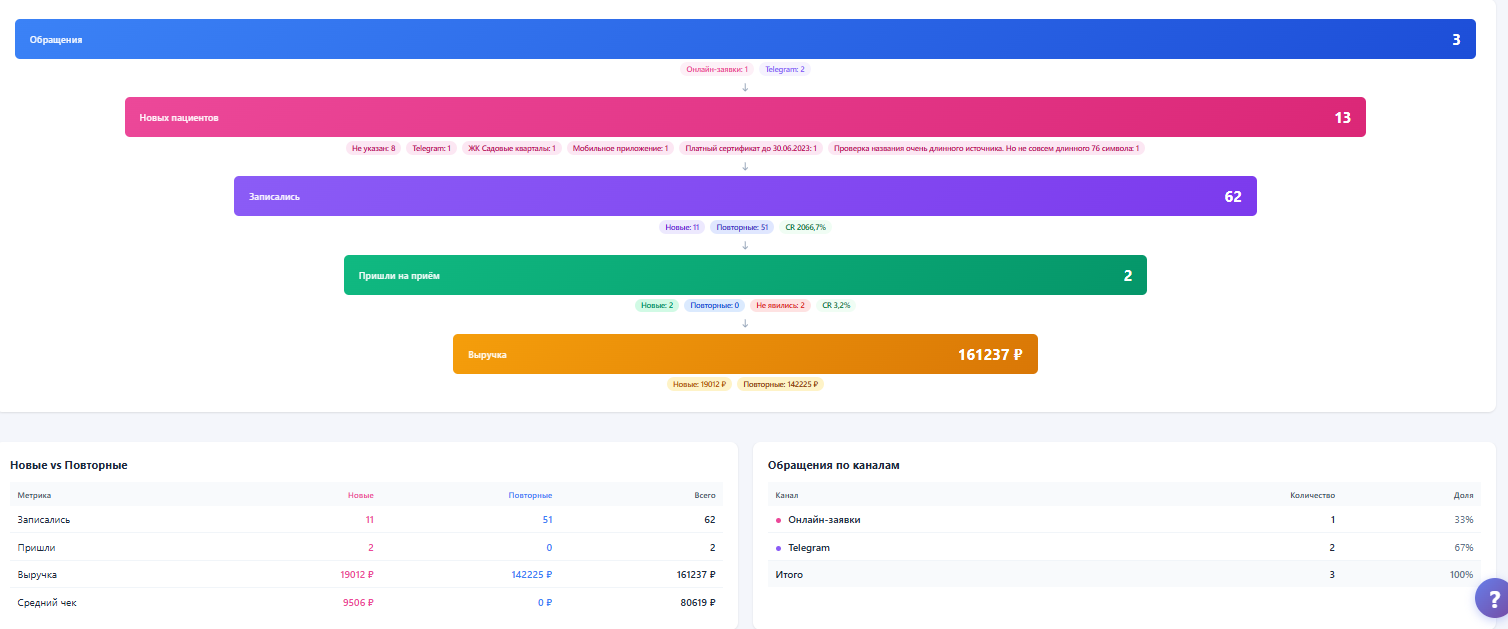
Task: Toggle the Telegram: 2 filter chip
Action: coord(784,68)
